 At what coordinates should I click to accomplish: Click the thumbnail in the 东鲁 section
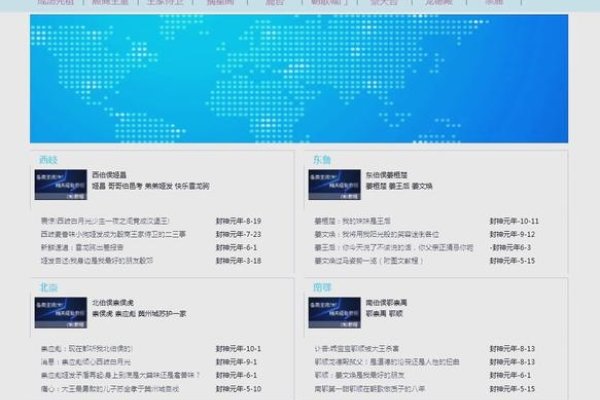click(x=334, y=184)
